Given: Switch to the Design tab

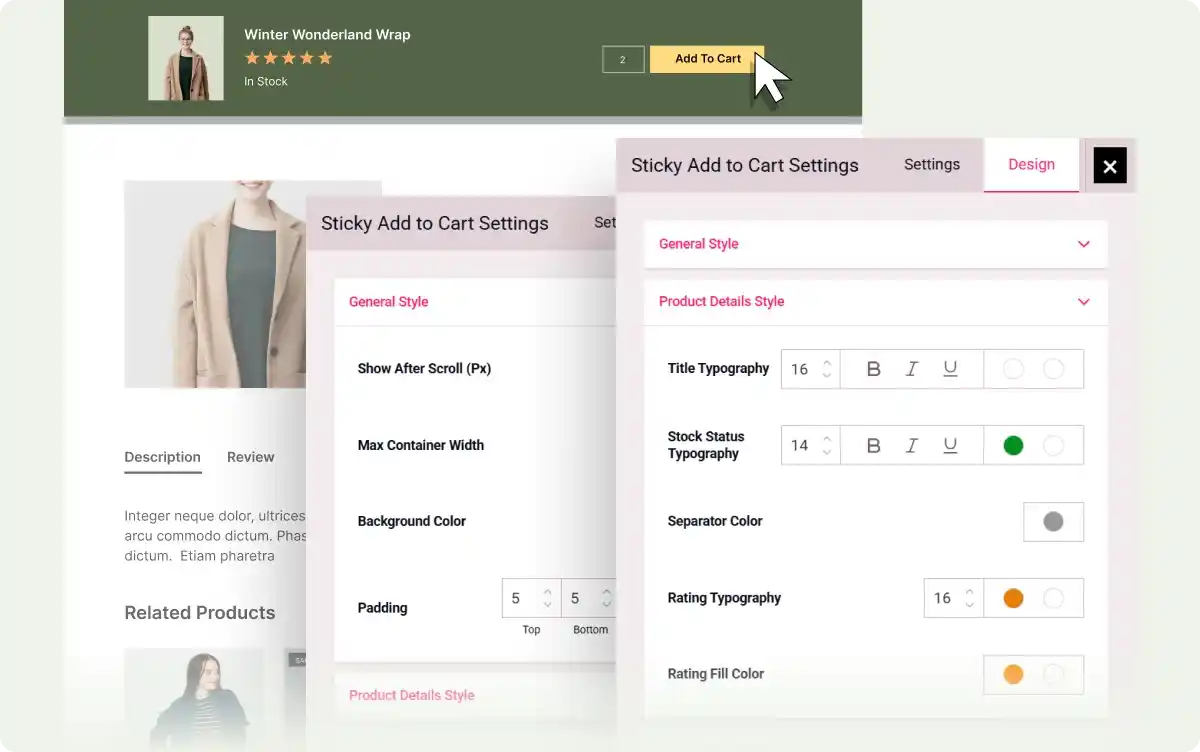Looking at the screenshot, I should click(x=1031, y=165).
